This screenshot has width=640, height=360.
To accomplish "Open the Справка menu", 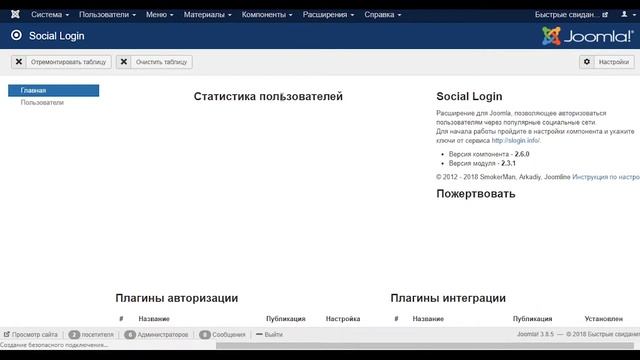I will tap(382, 14).
